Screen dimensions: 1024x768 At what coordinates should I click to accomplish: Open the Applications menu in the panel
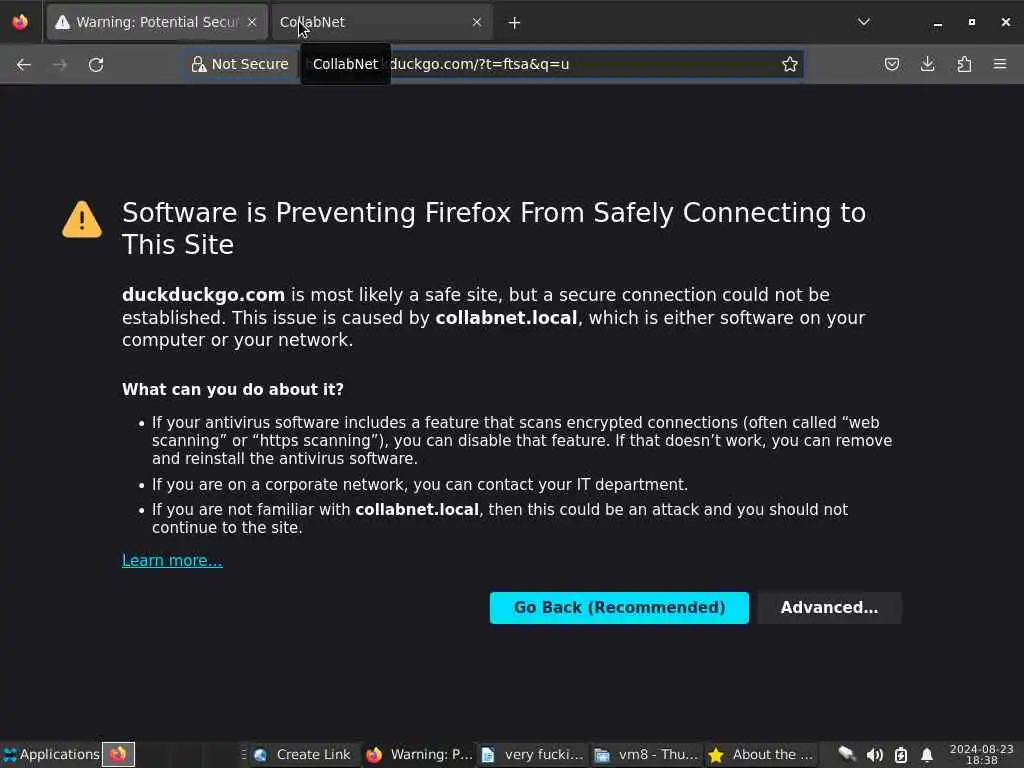coord(50,754)
